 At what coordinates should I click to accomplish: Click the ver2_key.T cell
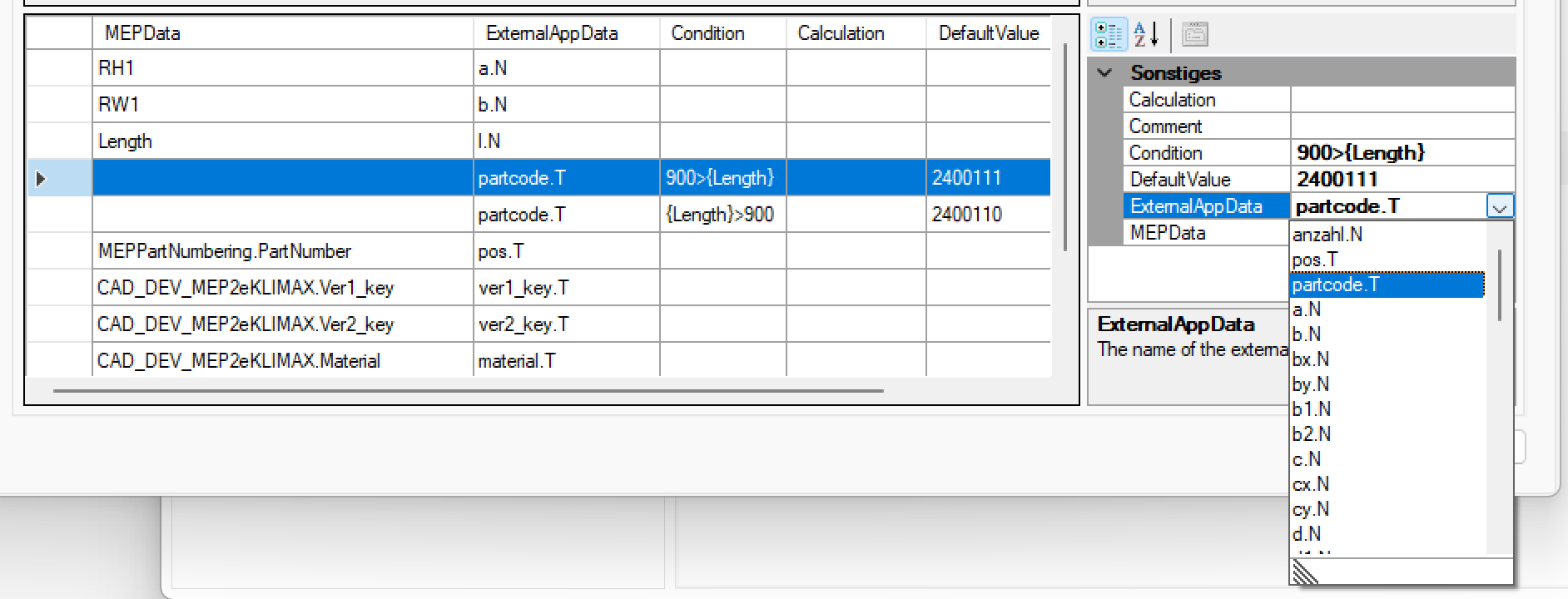(567, 324)
